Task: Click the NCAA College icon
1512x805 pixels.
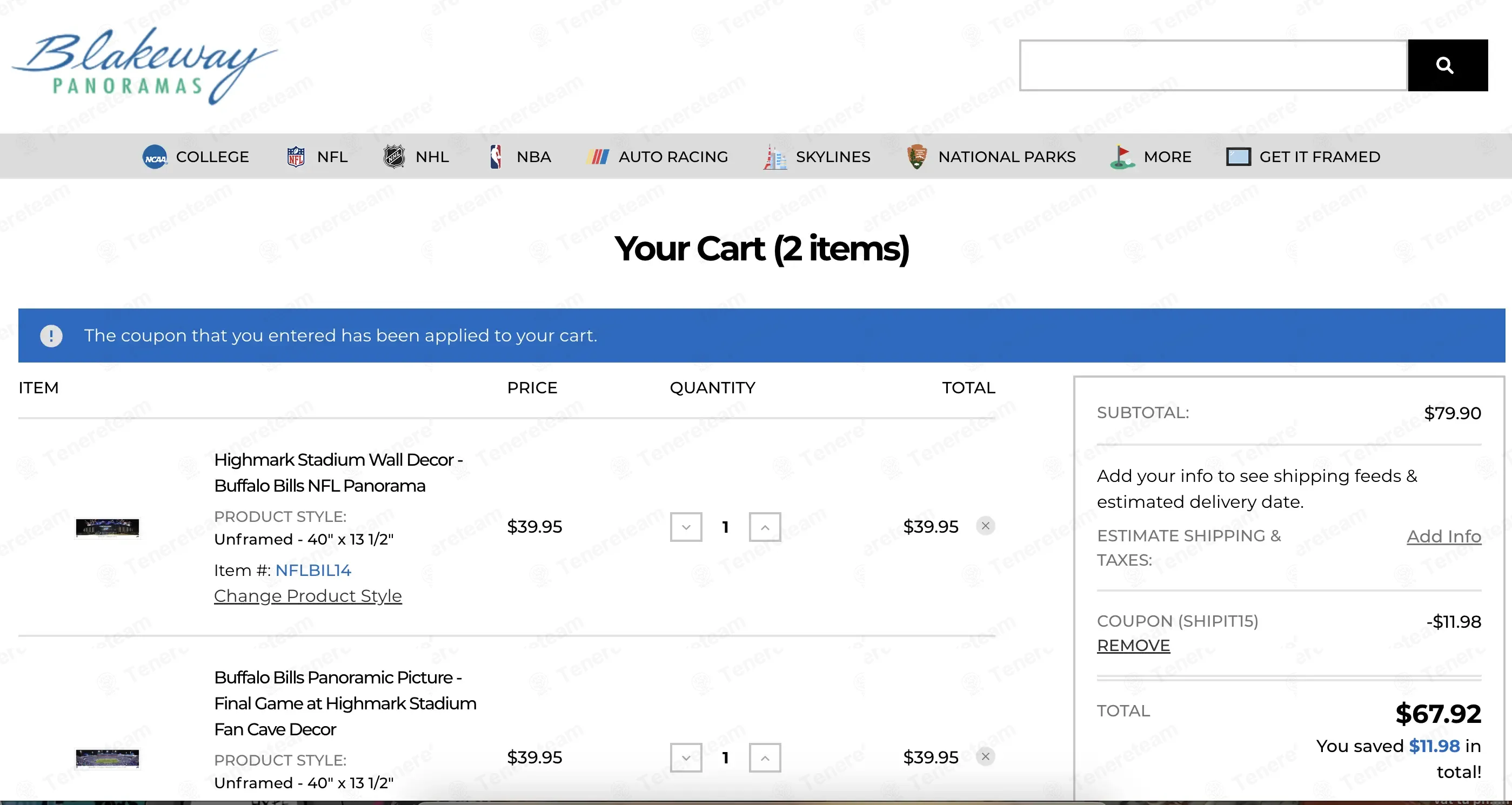Action: pyautogui.click(x=155, y=157)
